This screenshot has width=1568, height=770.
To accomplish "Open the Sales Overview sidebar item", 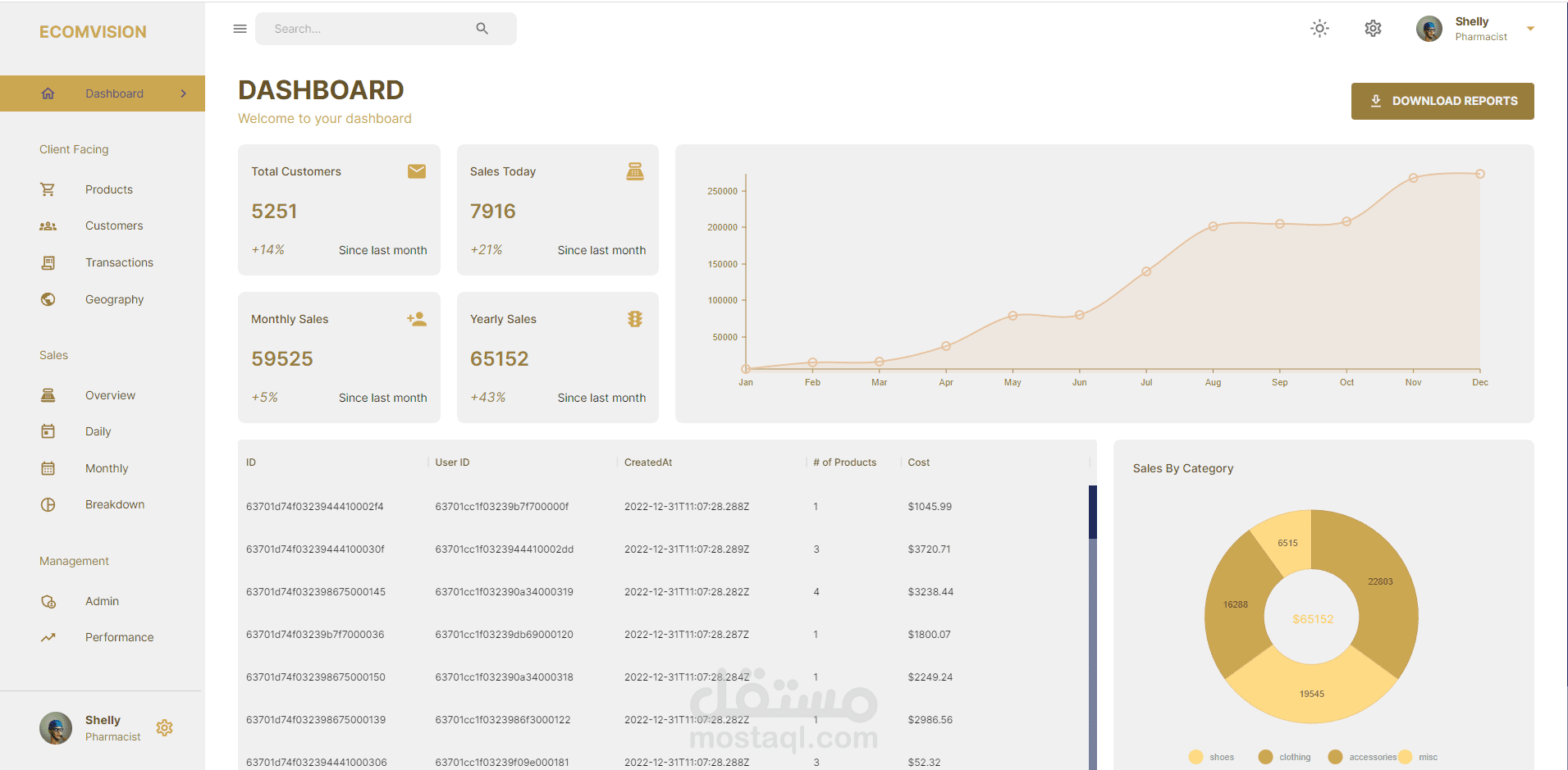I will point(103,395).
